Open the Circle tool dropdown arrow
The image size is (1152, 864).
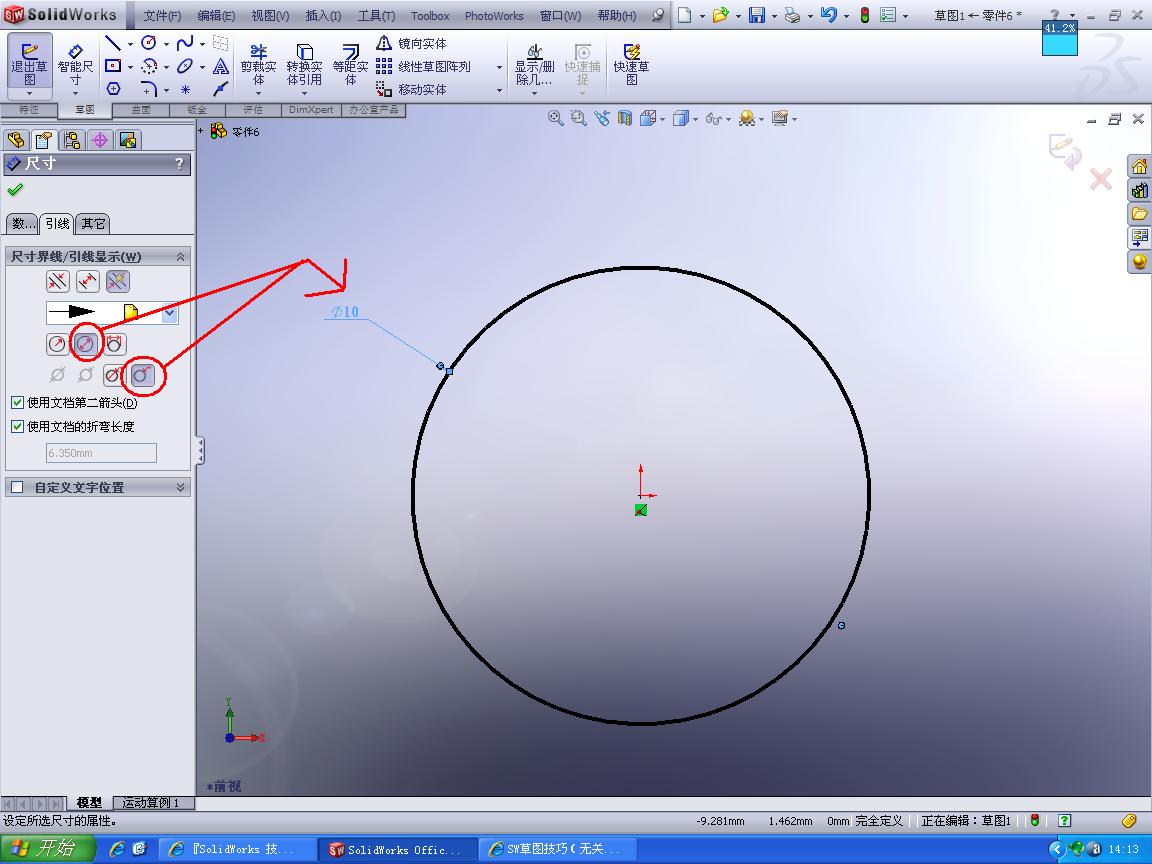(166, 44)
